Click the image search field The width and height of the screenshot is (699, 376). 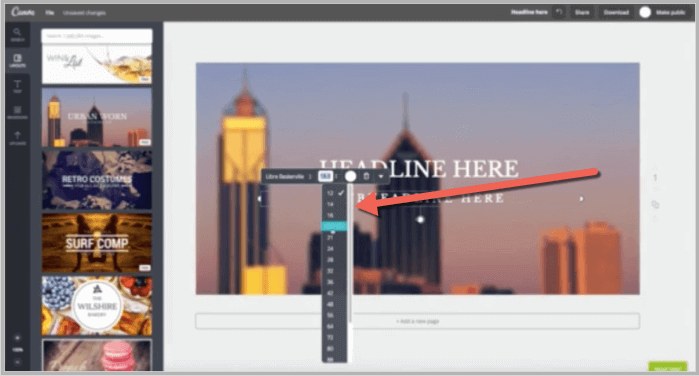click(97, 36)
